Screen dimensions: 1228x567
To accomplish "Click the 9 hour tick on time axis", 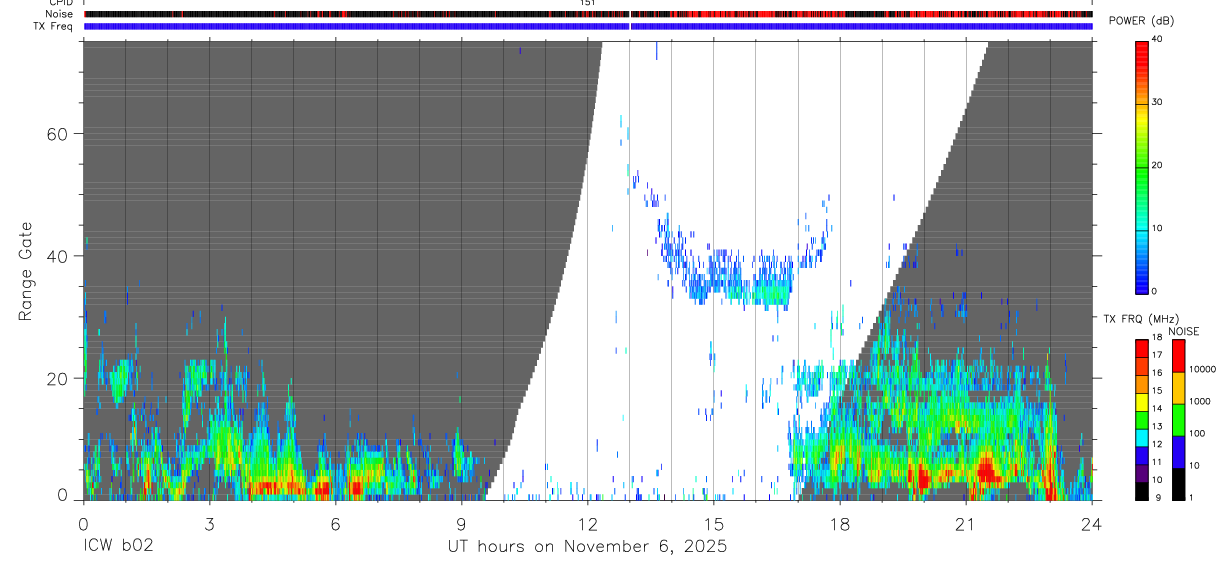I will coord(461,523).
